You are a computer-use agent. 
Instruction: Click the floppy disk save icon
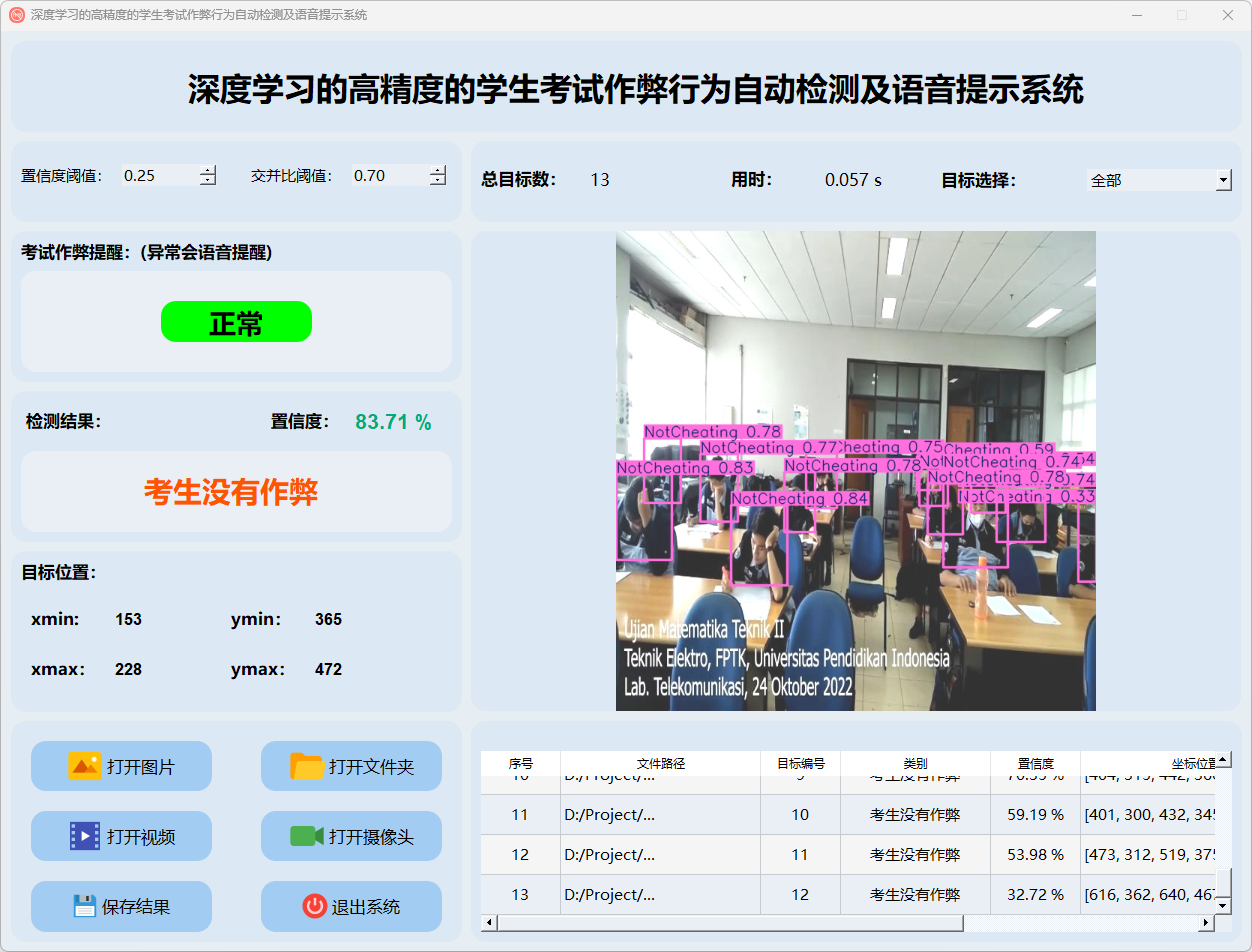tap(85, 906)
